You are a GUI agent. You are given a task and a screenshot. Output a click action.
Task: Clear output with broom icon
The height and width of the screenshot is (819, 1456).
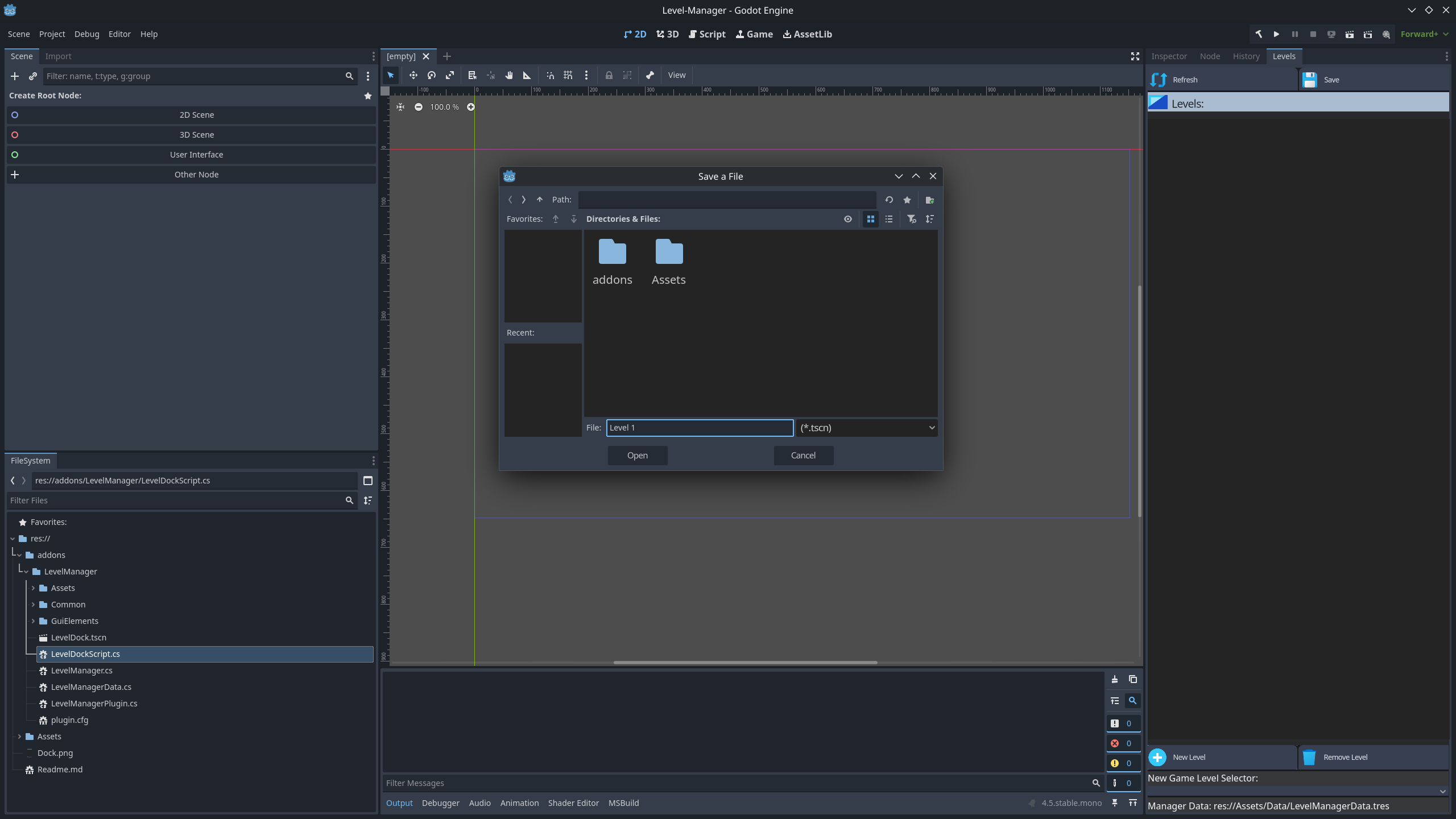click(1115, 679)
